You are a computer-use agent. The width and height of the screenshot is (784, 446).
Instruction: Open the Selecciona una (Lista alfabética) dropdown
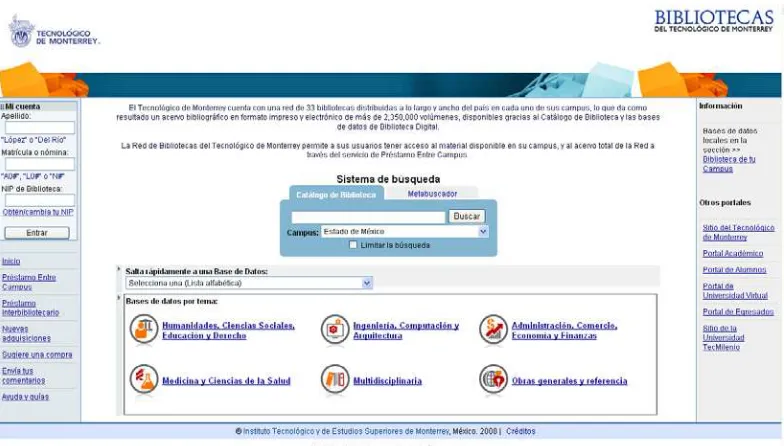click(249, 283)
